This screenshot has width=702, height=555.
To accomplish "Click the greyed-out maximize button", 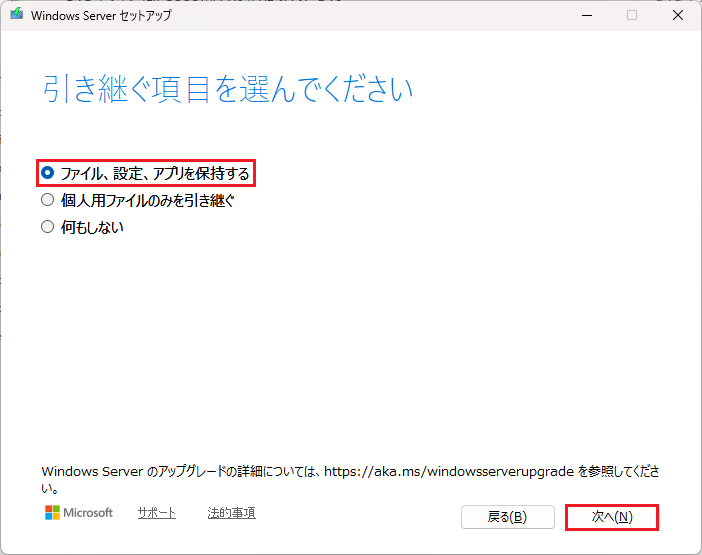I will (632, 15).
